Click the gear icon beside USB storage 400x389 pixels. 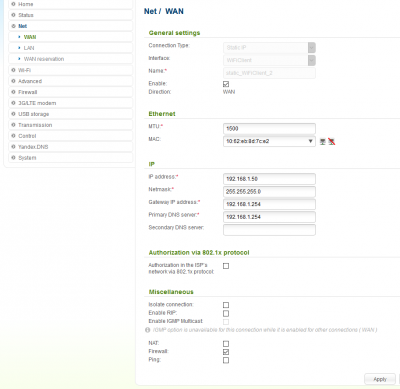[x=13, y=114]
